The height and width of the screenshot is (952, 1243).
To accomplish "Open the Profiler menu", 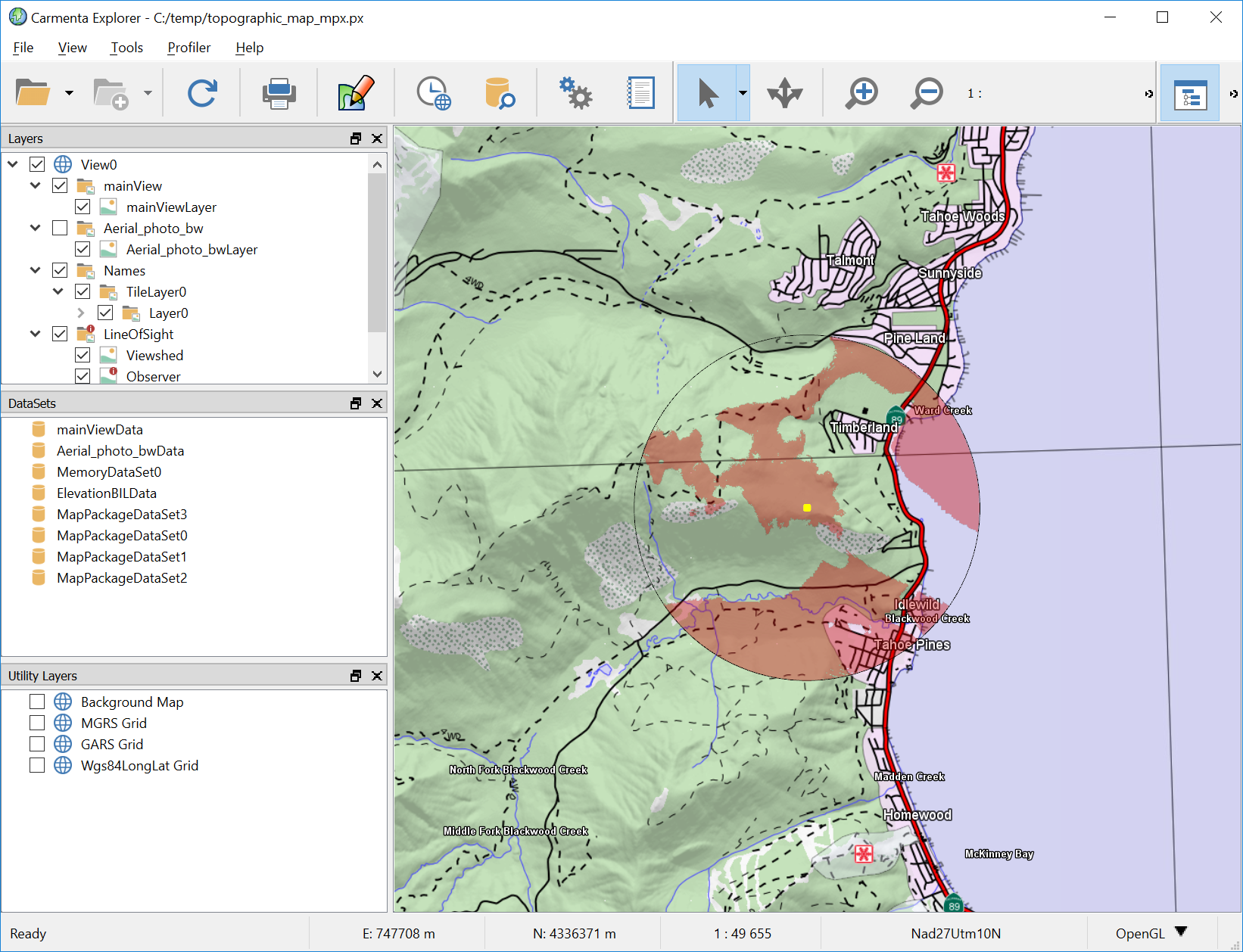I will (188, 48).
